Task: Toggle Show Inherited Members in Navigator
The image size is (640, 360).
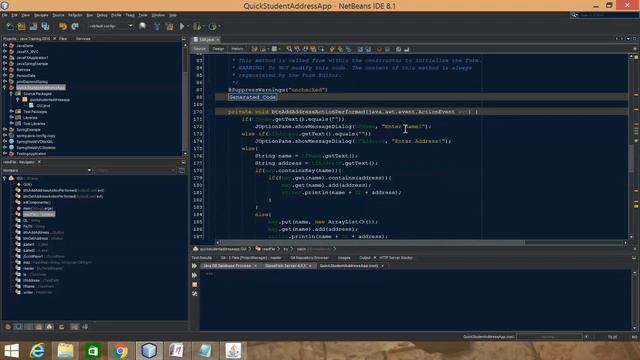Action: tap(8, 327)
